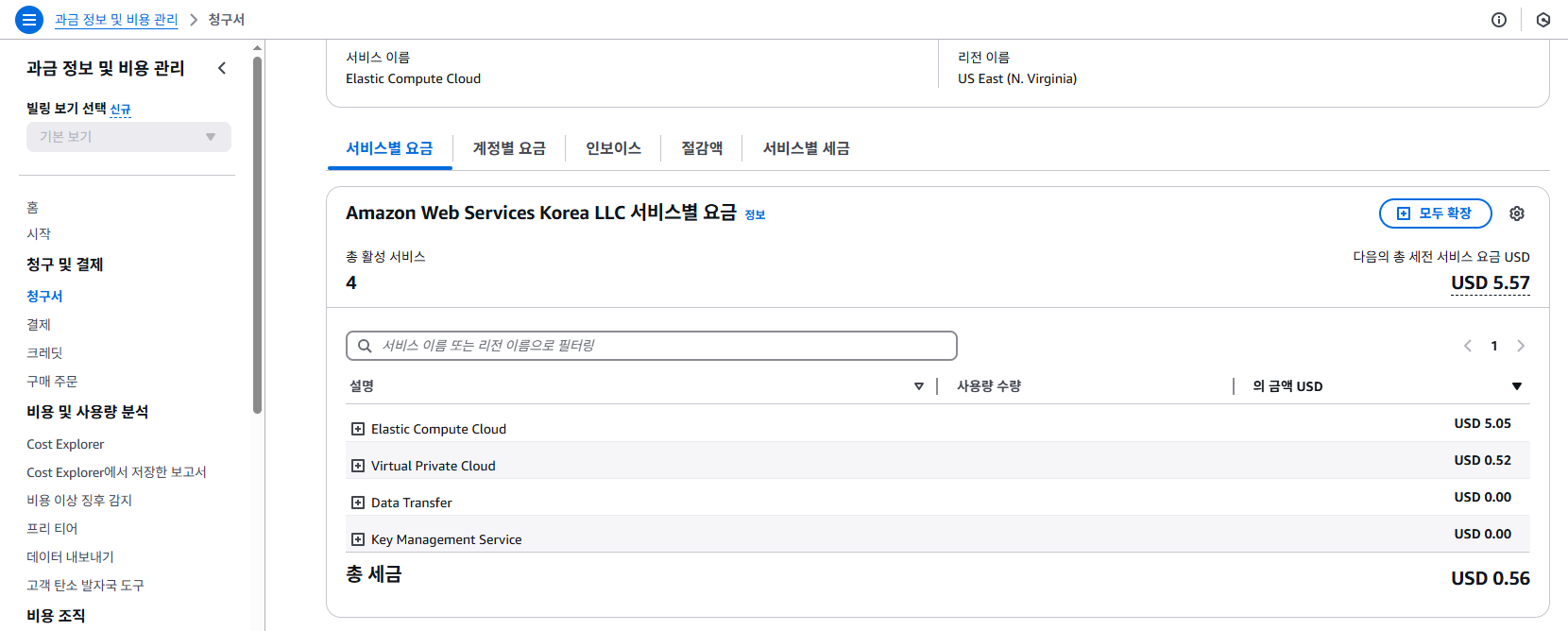Open 구매 주문 in the sidebar
The image size is (1568, 631).
tap(52, 381)
